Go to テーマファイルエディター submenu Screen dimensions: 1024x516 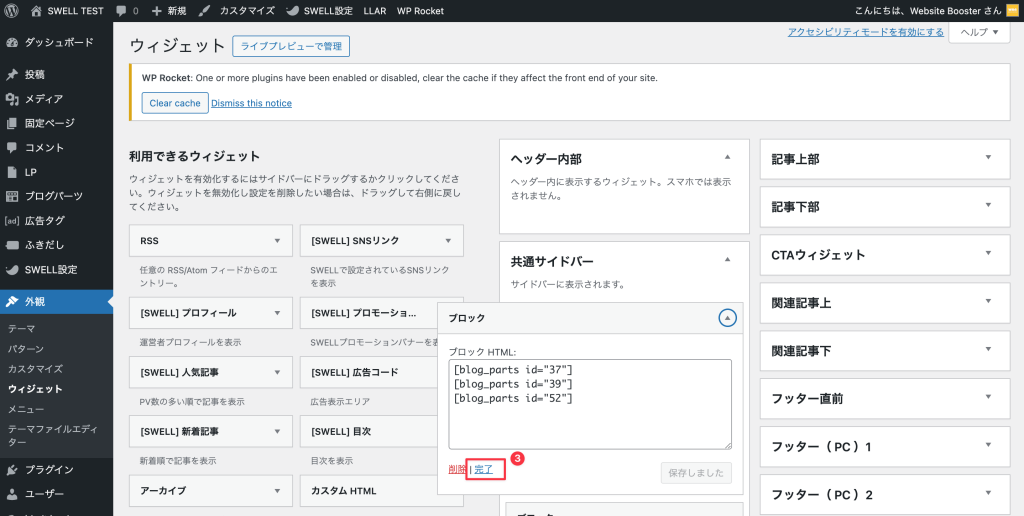point(54,436)
